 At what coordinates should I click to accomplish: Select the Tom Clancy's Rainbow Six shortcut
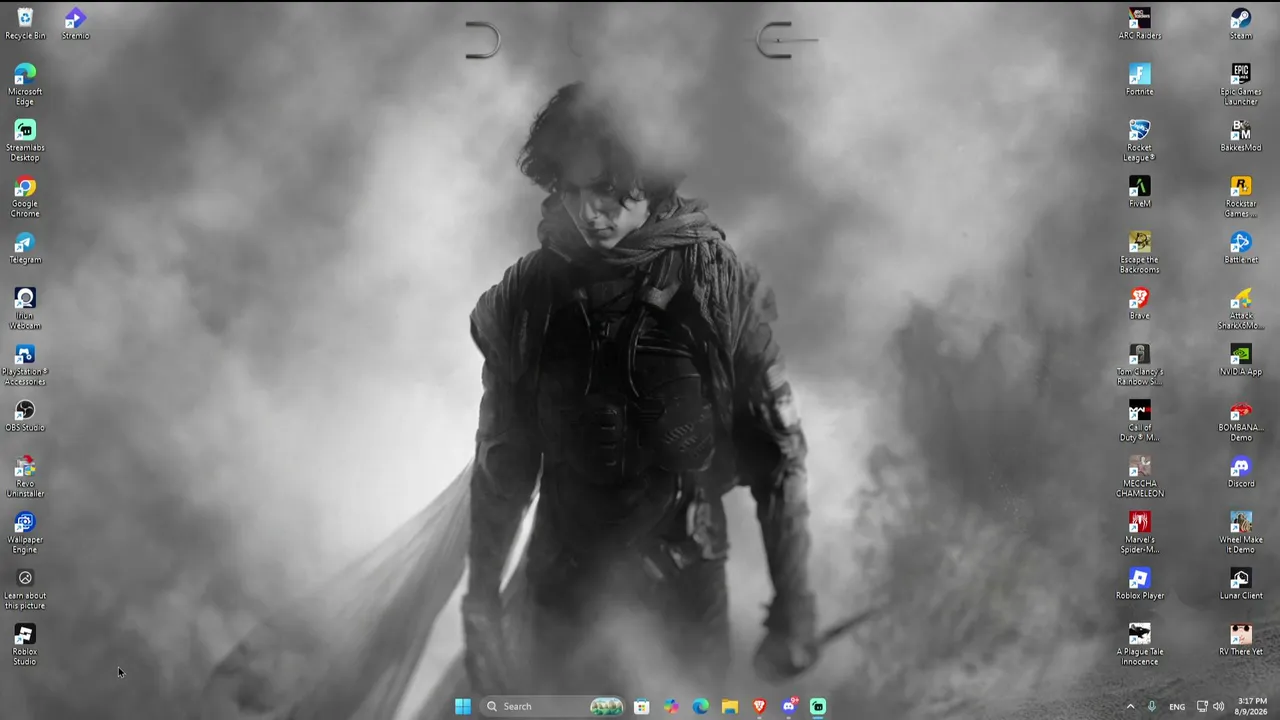[1140, 365]
